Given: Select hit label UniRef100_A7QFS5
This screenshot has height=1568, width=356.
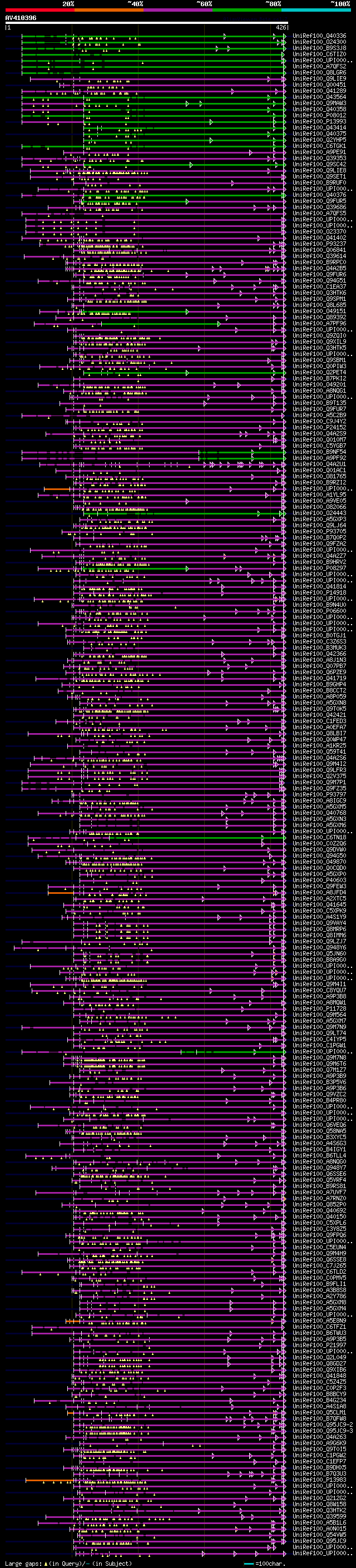Looking at the screenshot, I should click(x=319, y=213).
